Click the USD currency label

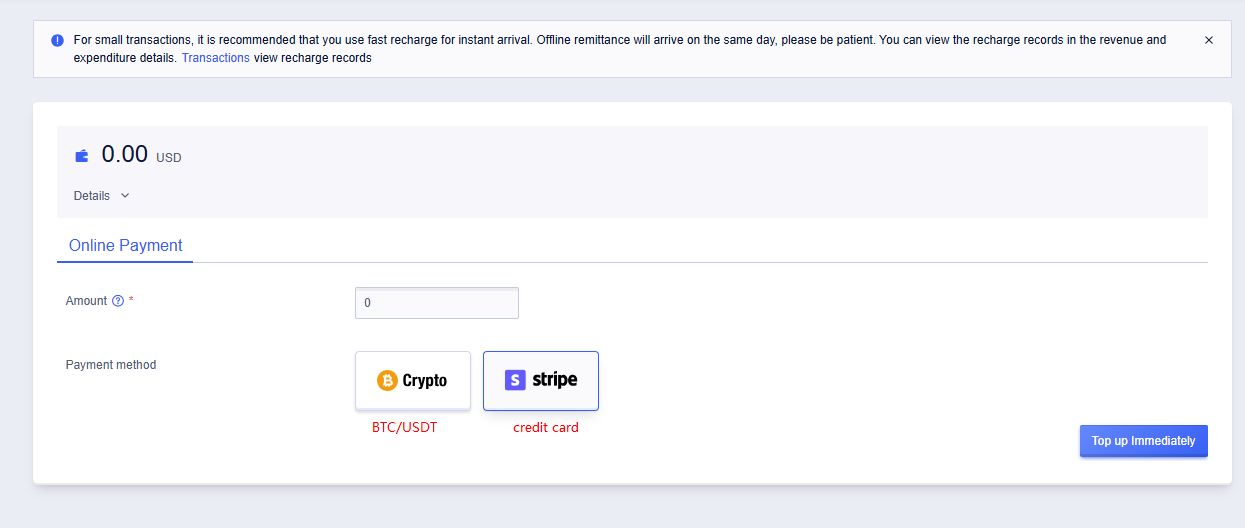point(169,158)
